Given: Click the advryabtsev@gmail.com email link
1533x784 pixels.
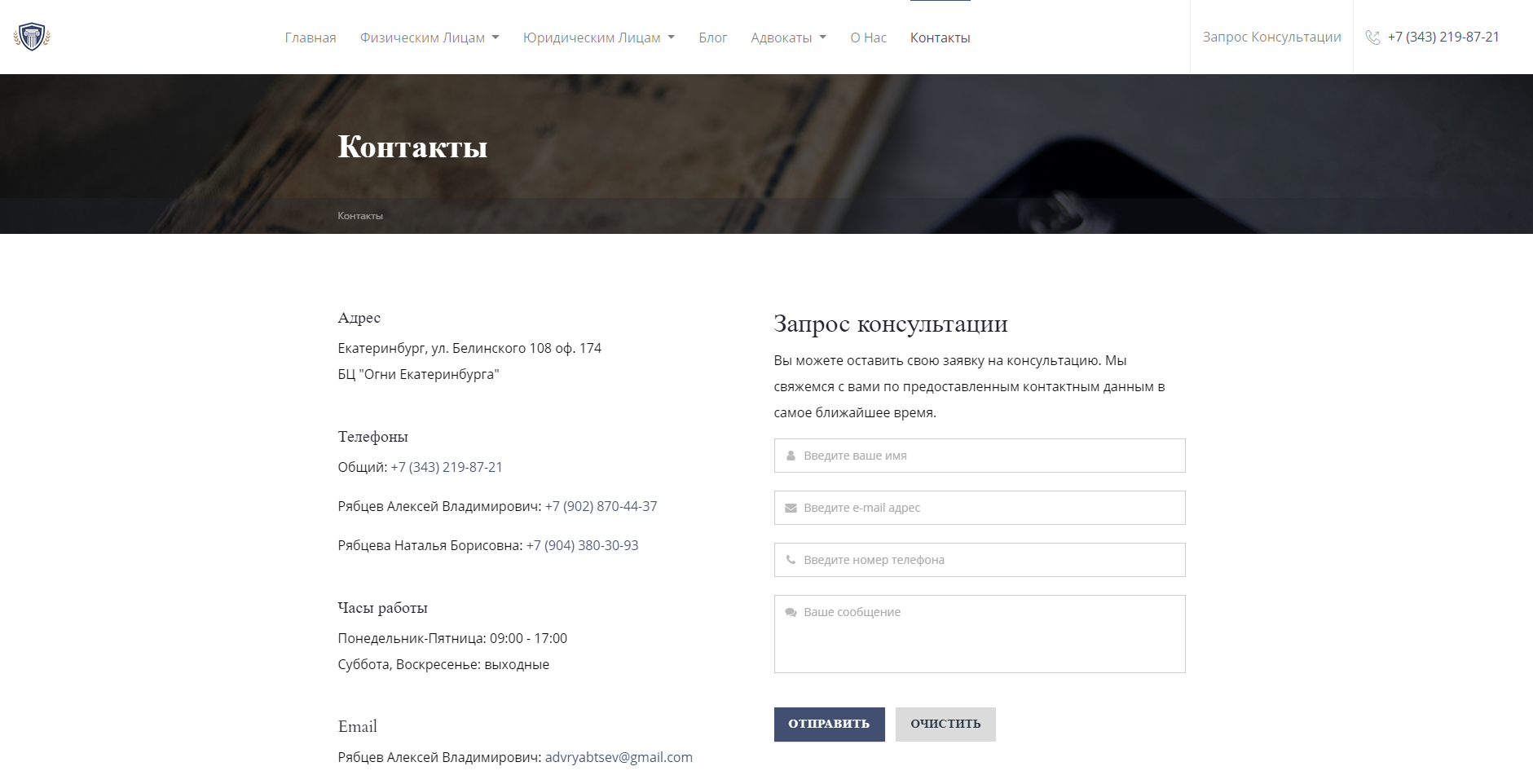Looking at the screenshot, I should tap(619, 757).
